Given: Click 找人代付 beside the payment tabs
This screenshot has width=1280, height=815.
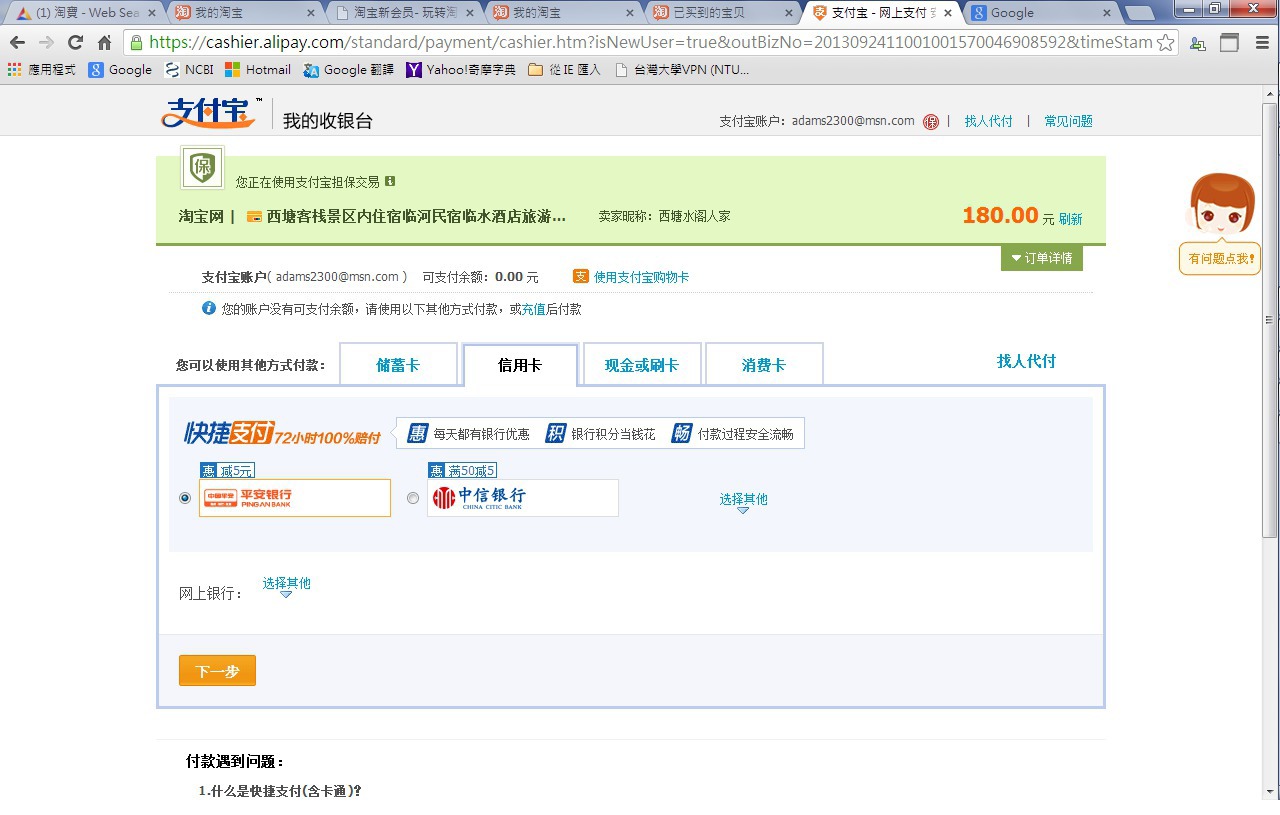Looking at the screenshot, I should (1026, 361).
